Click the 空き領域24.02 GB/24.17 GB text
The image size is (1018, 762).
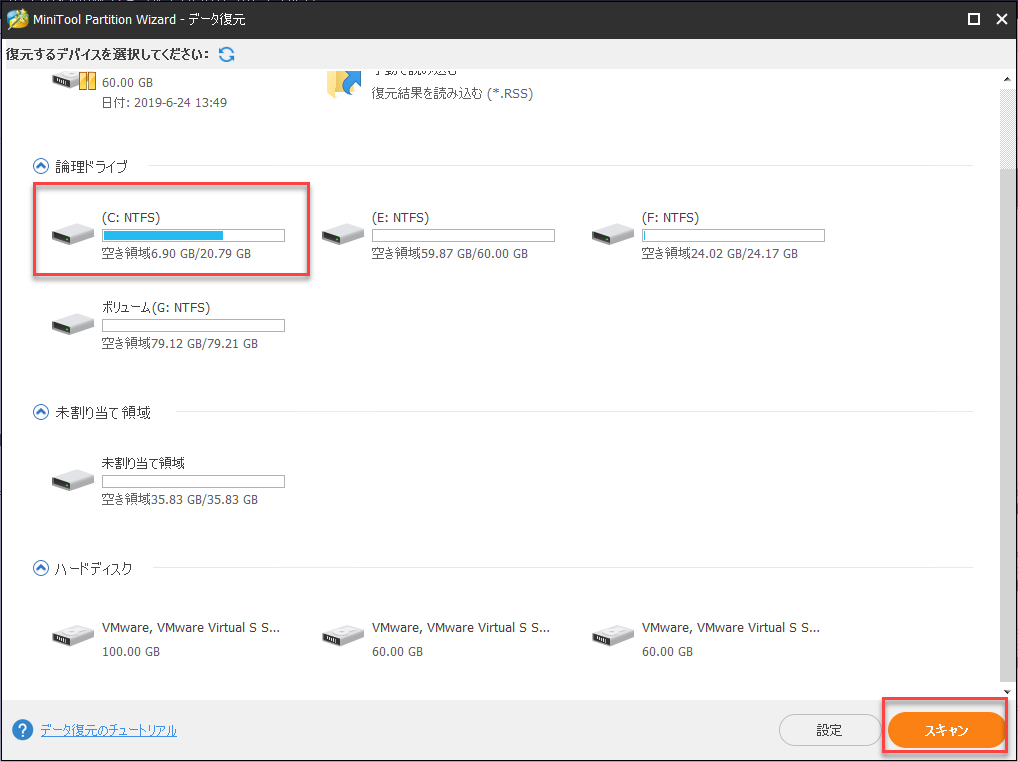click(x=720, y=253)
